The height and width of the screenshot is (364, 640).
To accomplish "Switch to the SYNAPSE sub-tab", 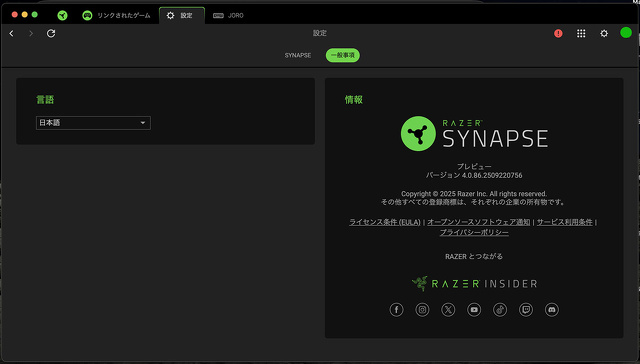I will pyautogui.click(x=298, y=55).
